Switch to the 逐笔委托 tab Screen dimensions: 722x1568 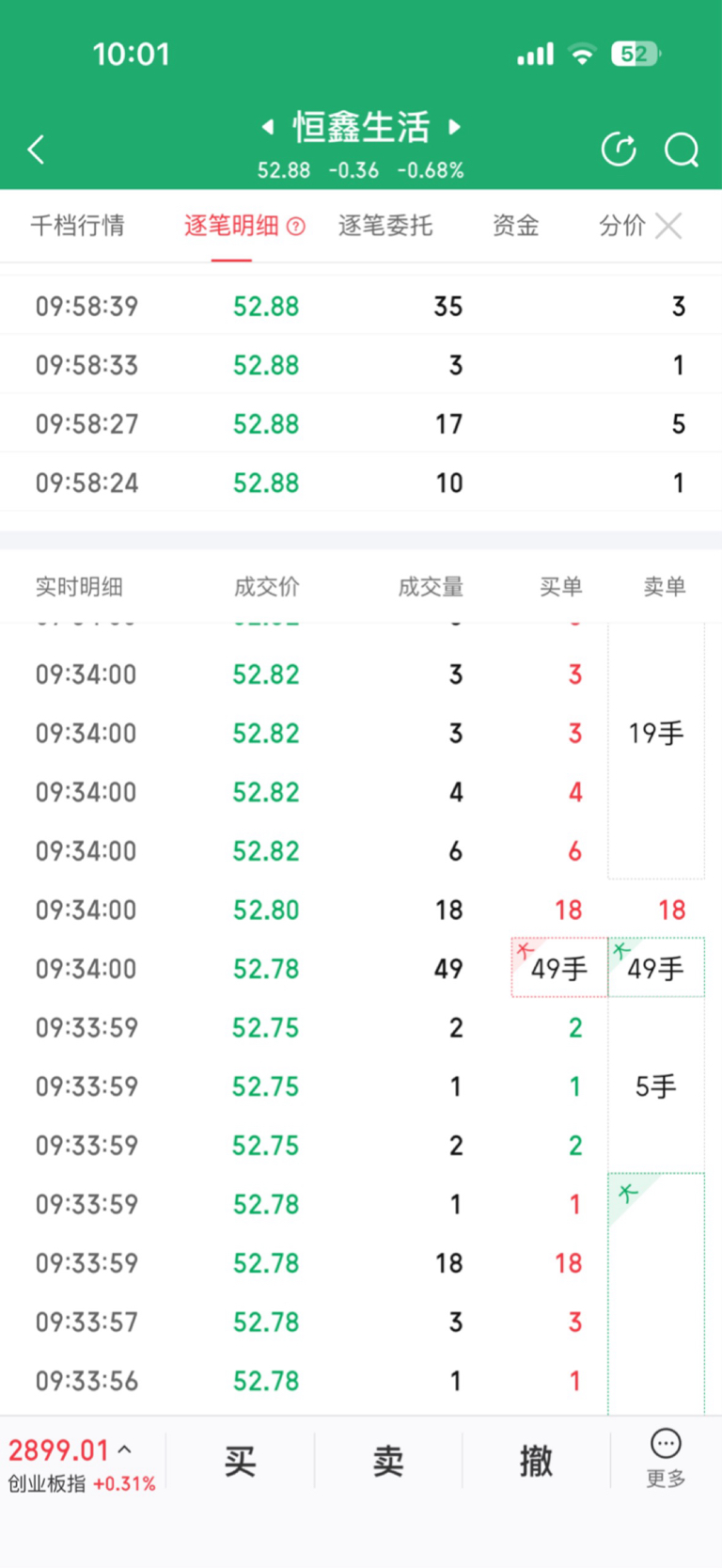385,226
